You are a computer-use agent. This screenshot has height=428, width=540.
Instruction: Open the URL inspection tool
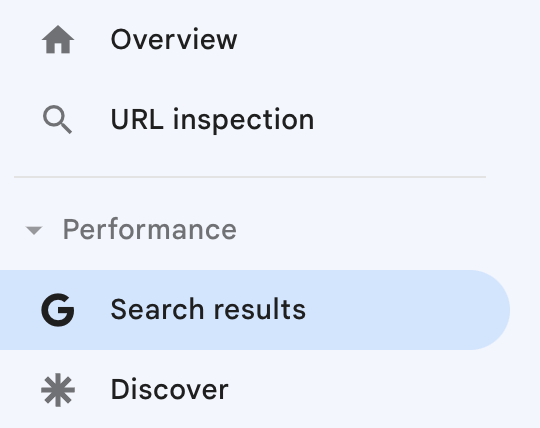tap(255, 119)
